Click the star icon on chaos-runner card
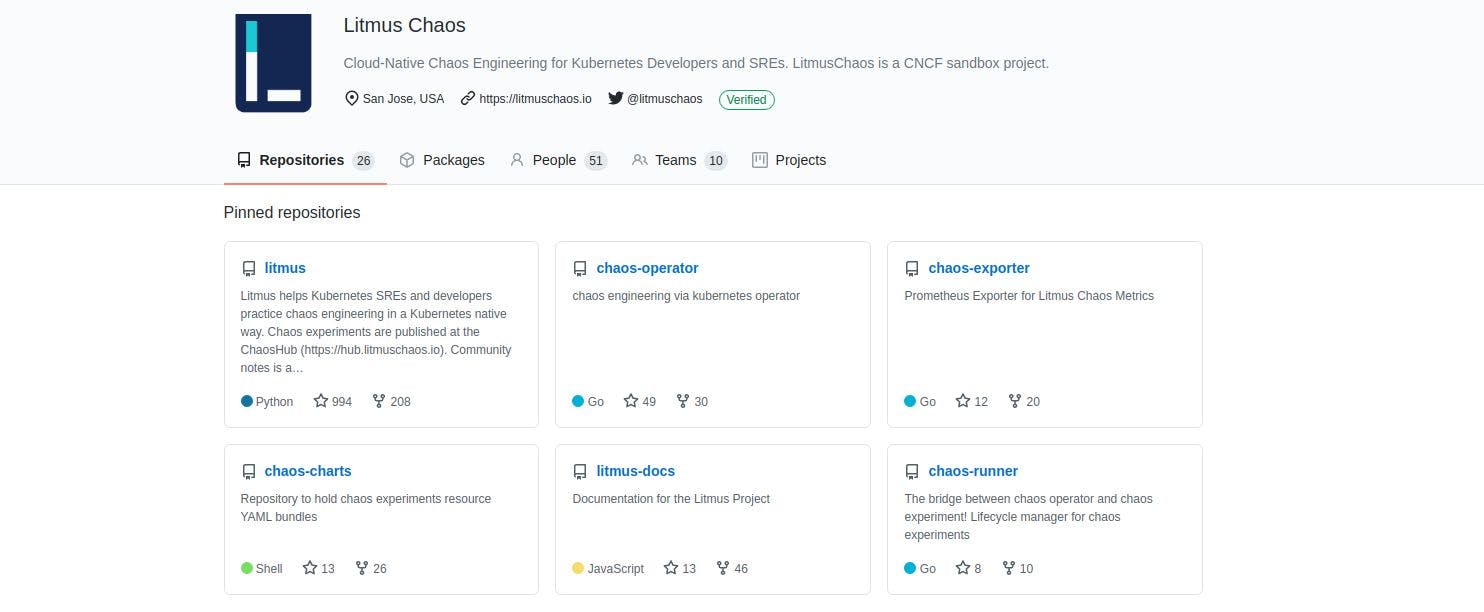The width and height of the screenshot is (1484, 612). point(963,568)
